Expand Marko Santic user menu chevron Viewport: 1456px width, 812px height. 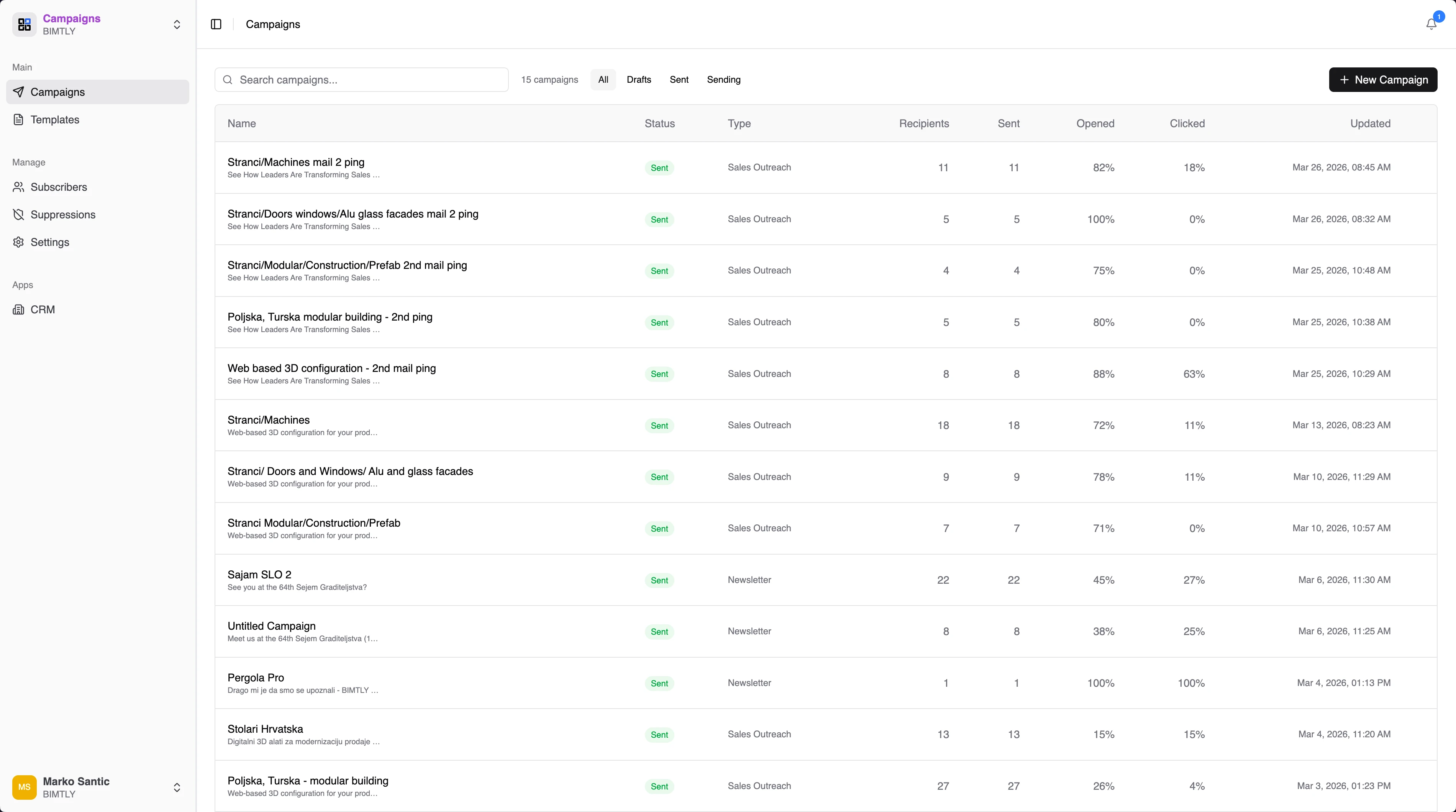pos(177,787)
